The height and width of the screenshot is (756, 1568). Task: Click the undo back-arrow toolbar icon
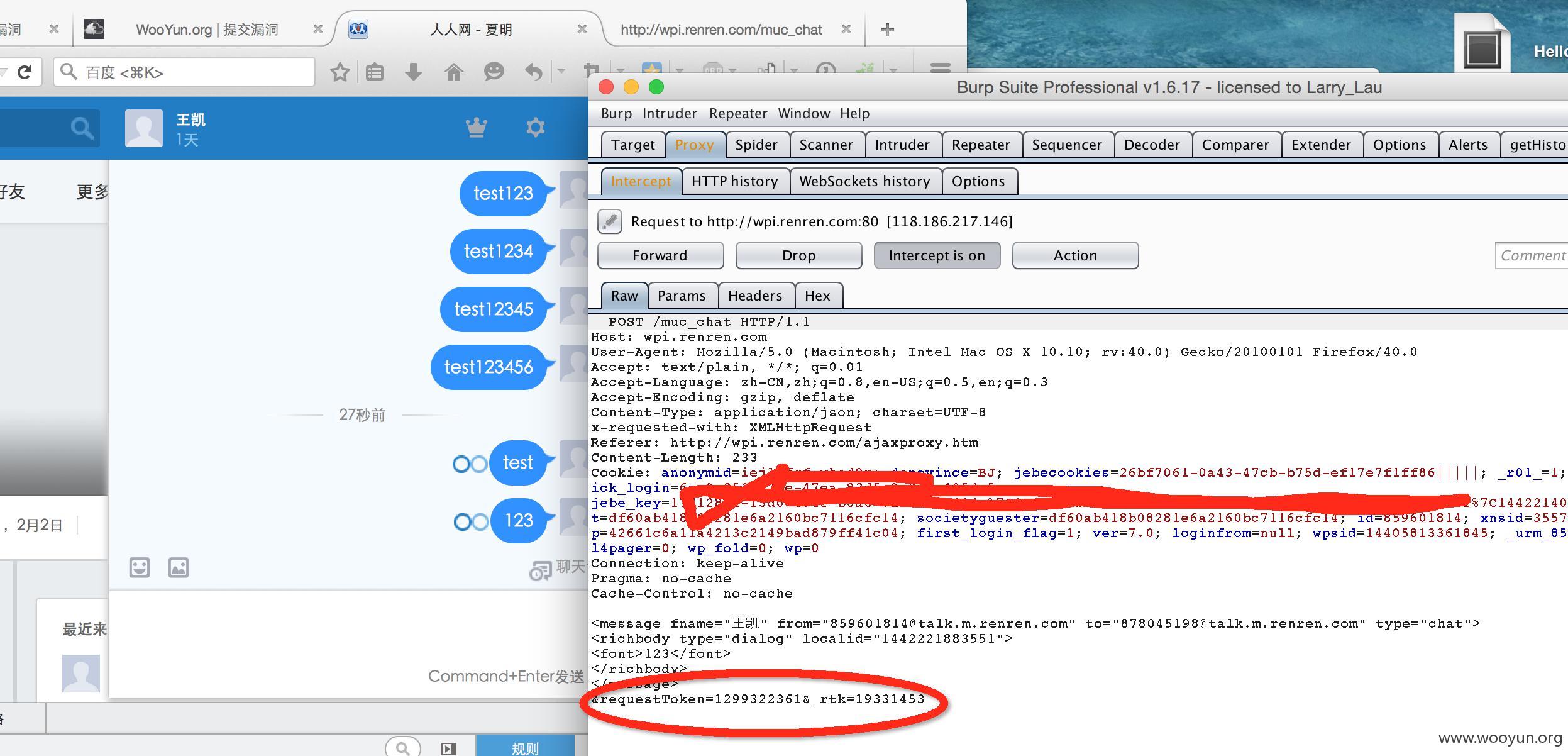pos(533,72)
